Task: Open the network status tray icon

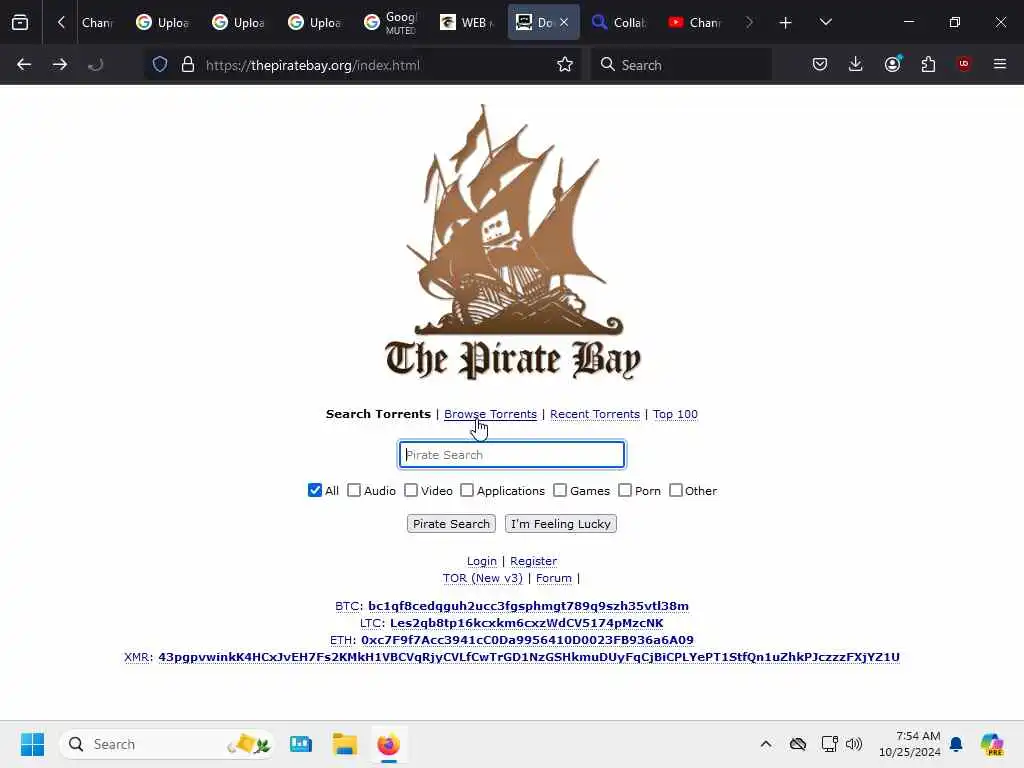Action: [829, 744]
